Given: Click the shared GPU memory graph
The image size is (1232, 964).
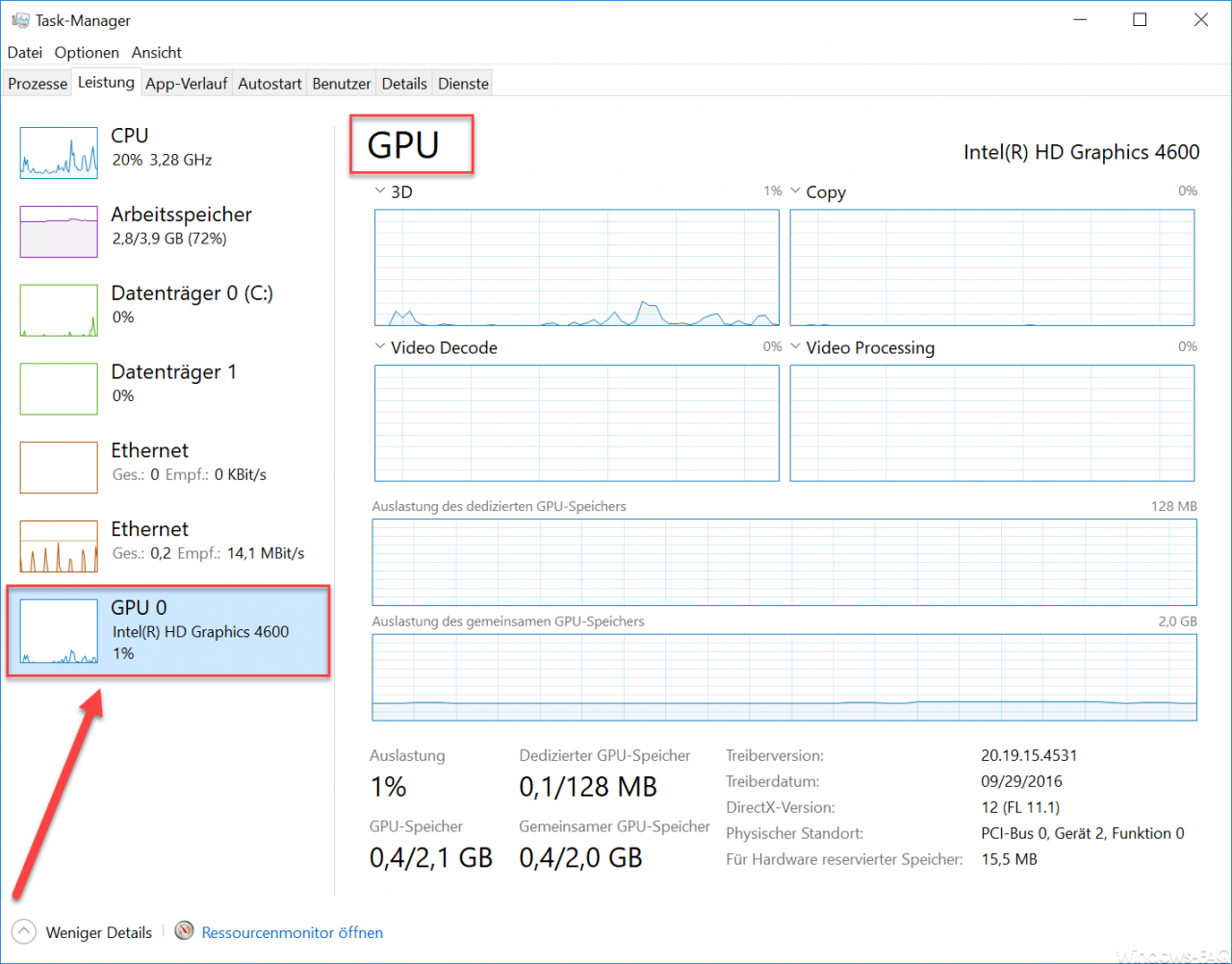Looking at the screenshot, I should (784, 677).
